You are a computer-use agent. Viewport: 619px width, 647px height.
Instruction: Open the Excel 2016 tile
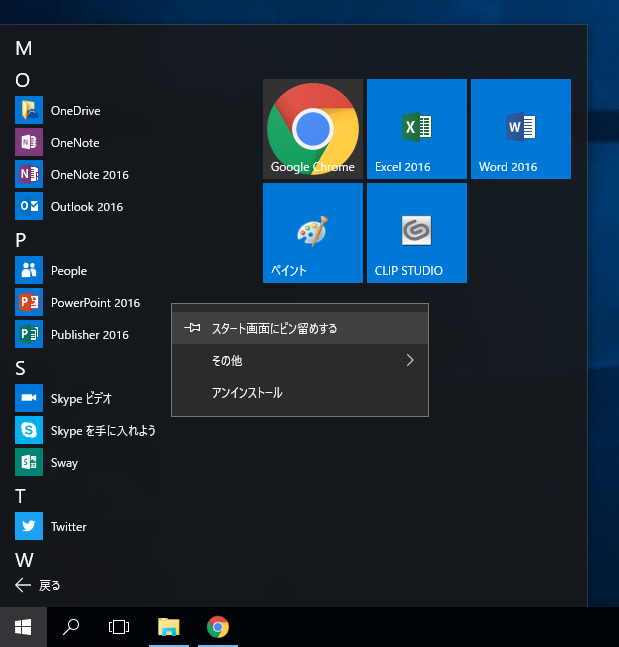coord(416,129)
